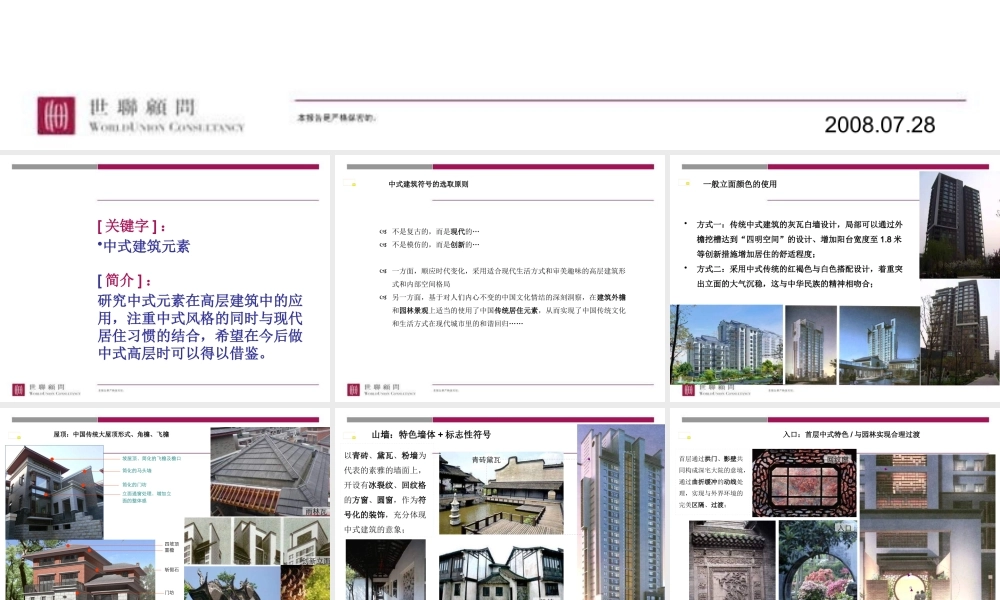Click the small logo on 中式建筑符号 slide footer
The height and width of the screenshot is (600, 1000).
(x=353, y=389)
